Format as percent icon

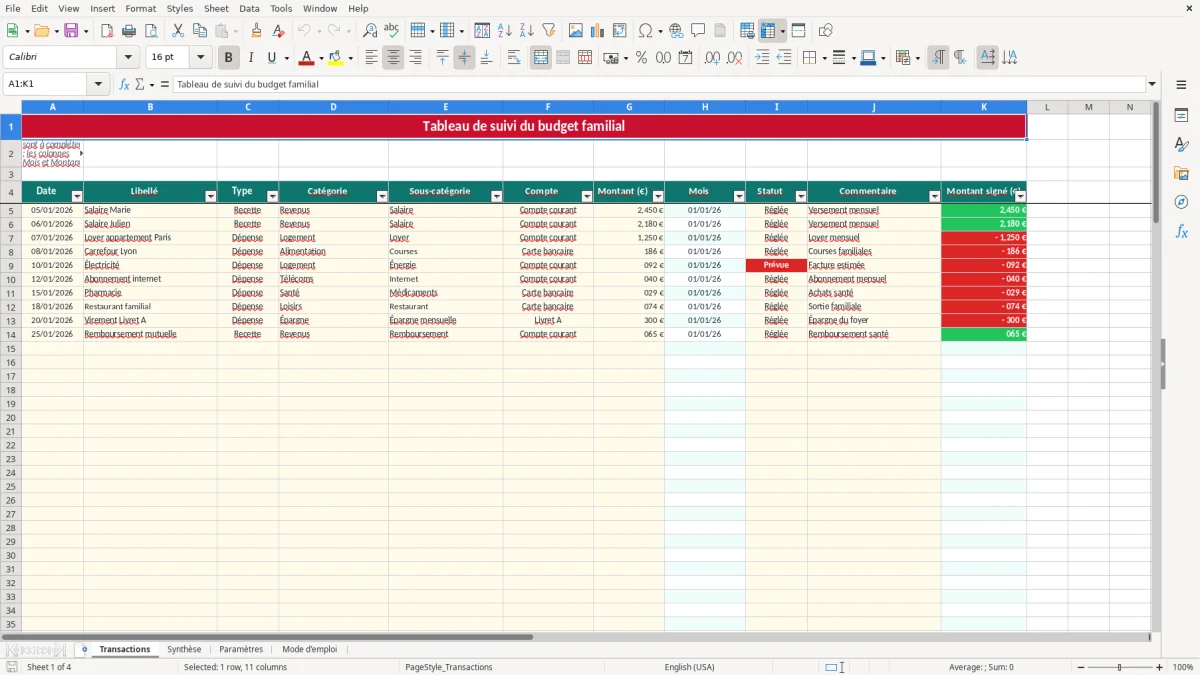[641, 58]
